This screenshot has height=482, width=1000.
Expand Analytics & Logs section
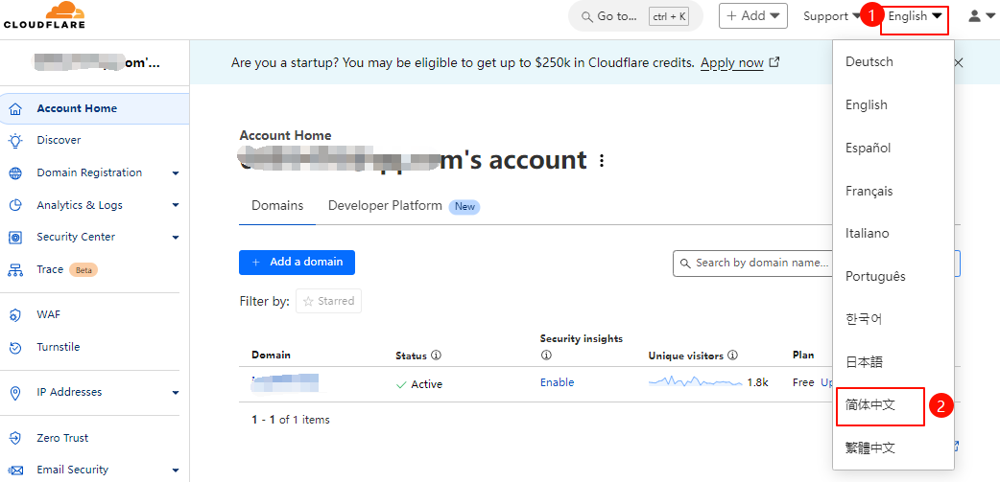click(175, 205)
